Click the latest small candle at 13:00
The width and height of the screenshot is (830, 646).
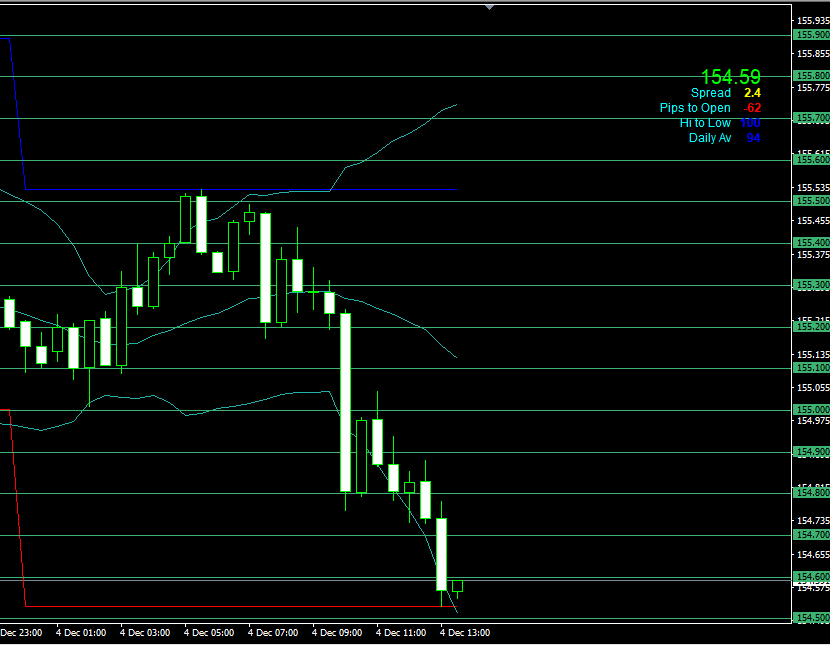458,586
